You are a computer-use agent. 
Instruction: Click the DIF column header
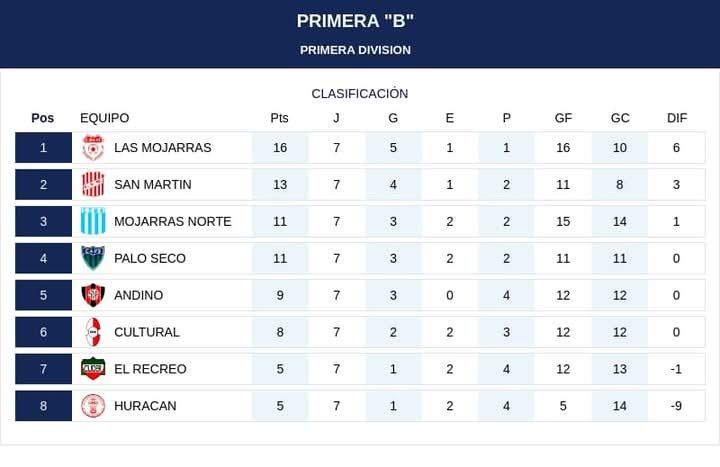pos(677,118)
